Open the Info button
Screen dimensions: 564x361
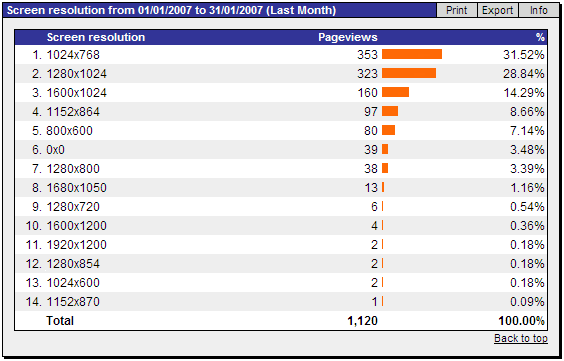(538, 10)
